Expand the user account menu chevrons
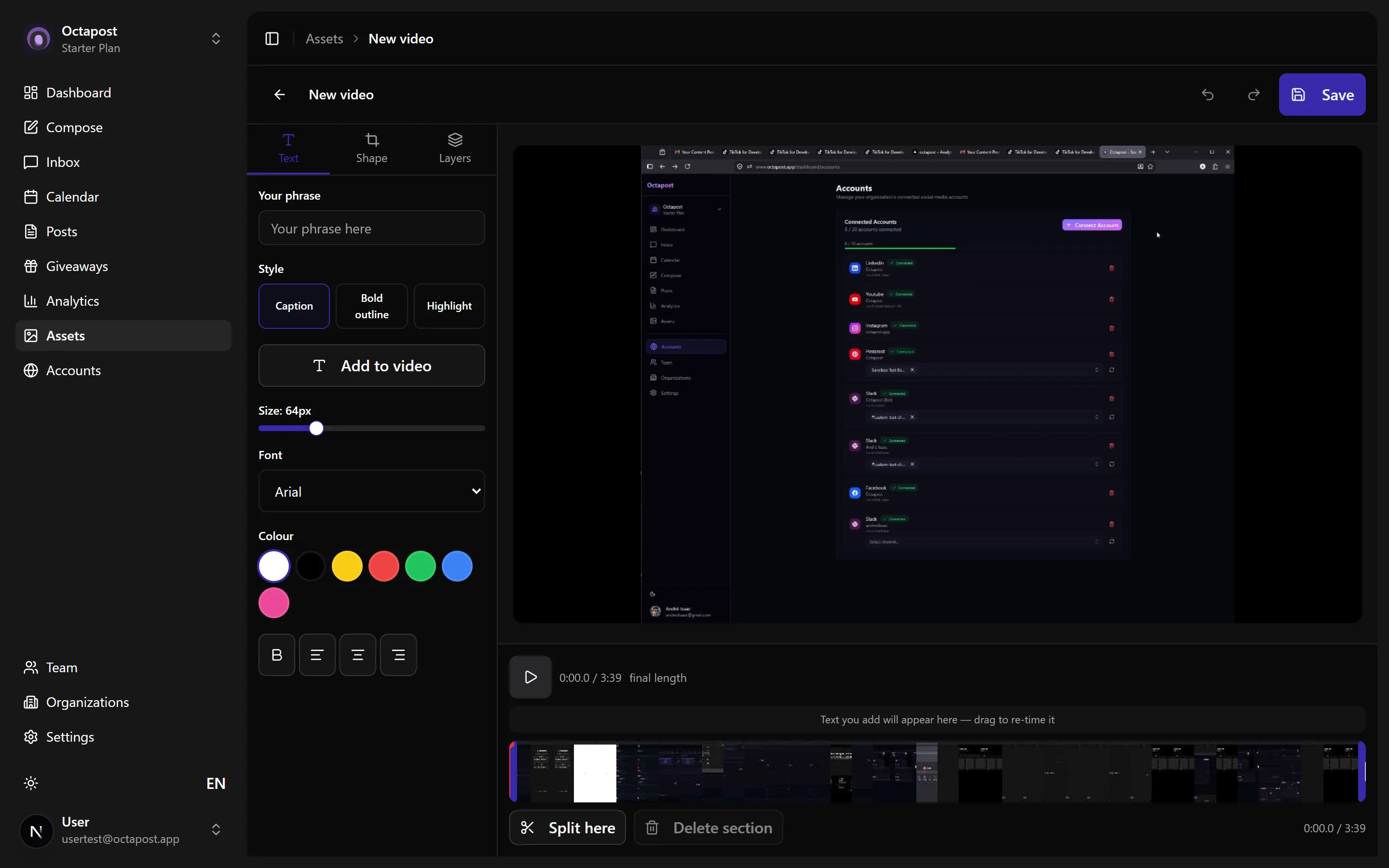The height and width of the screenshot is (868, 1389). coord(216,829)
